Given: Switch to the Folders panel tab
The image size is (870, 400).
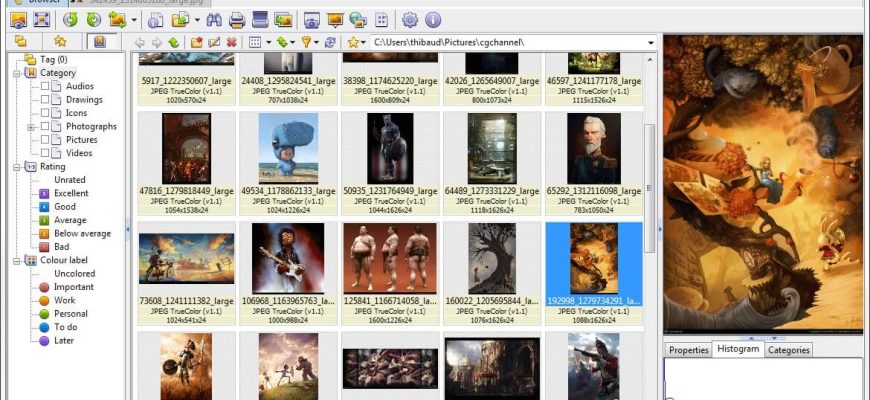Looking at the screenshot, I should click(21, 41).
